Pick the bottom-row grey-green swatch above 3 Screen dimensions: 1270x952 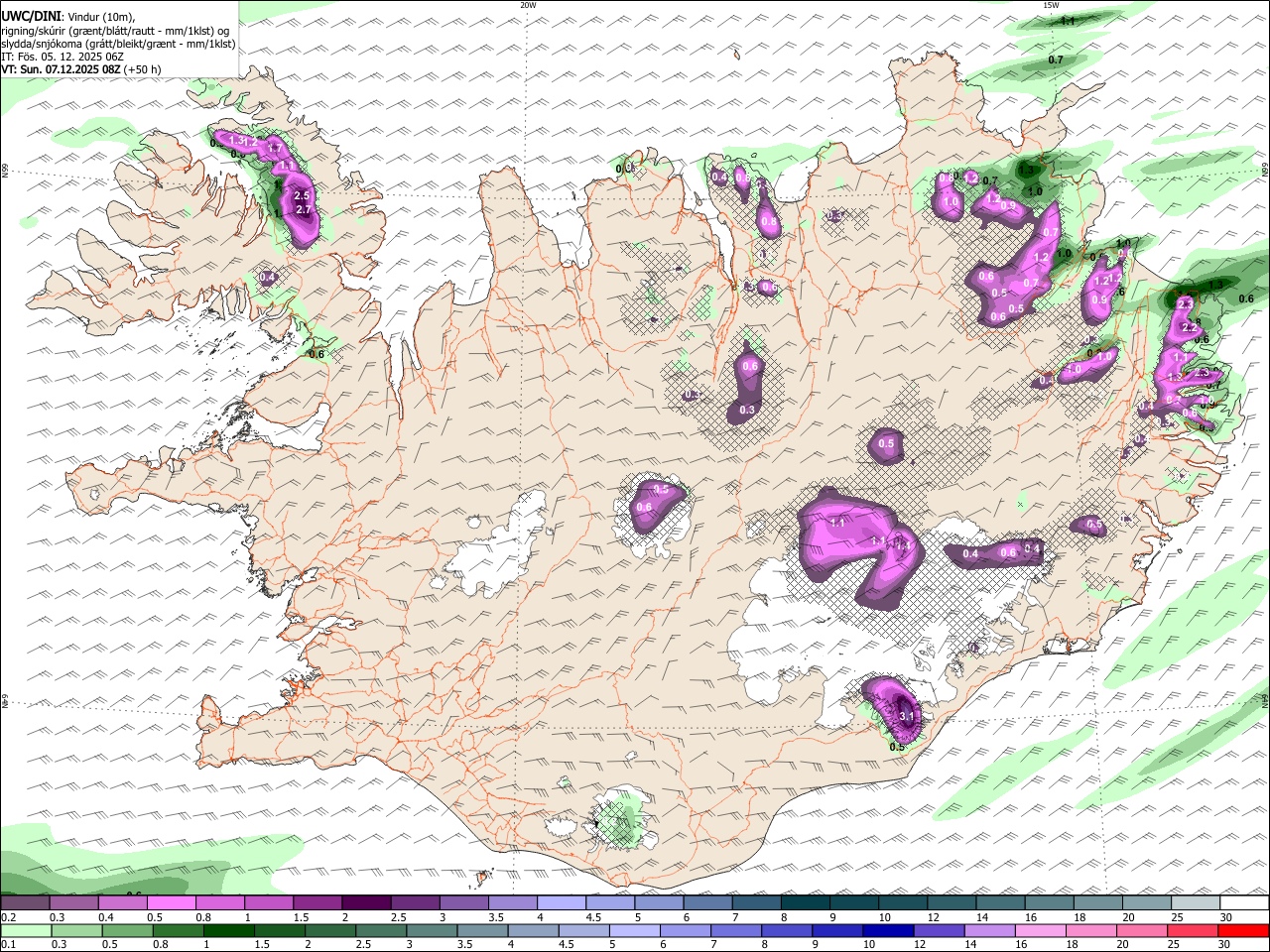432,930
